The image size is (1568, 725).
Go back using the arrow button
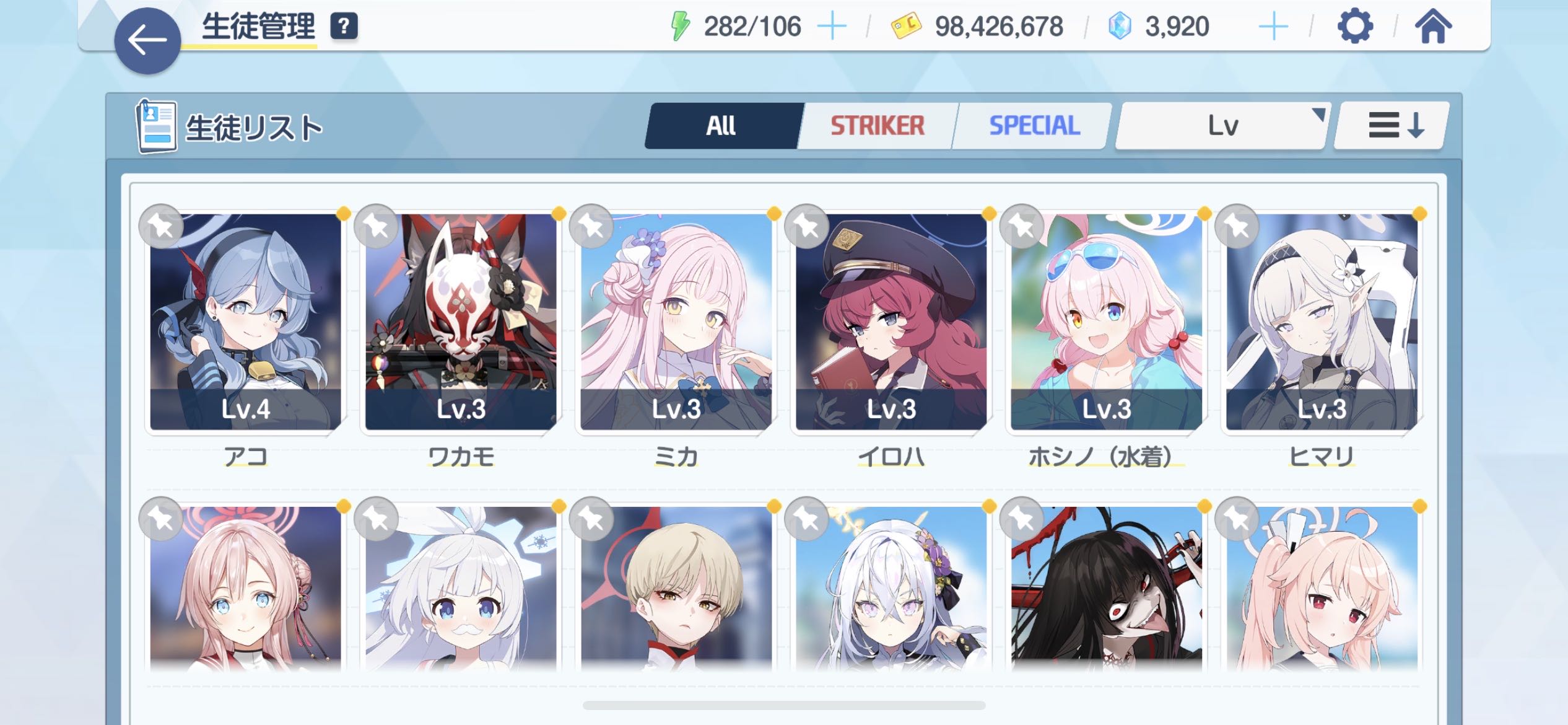[x=147, y=41]
